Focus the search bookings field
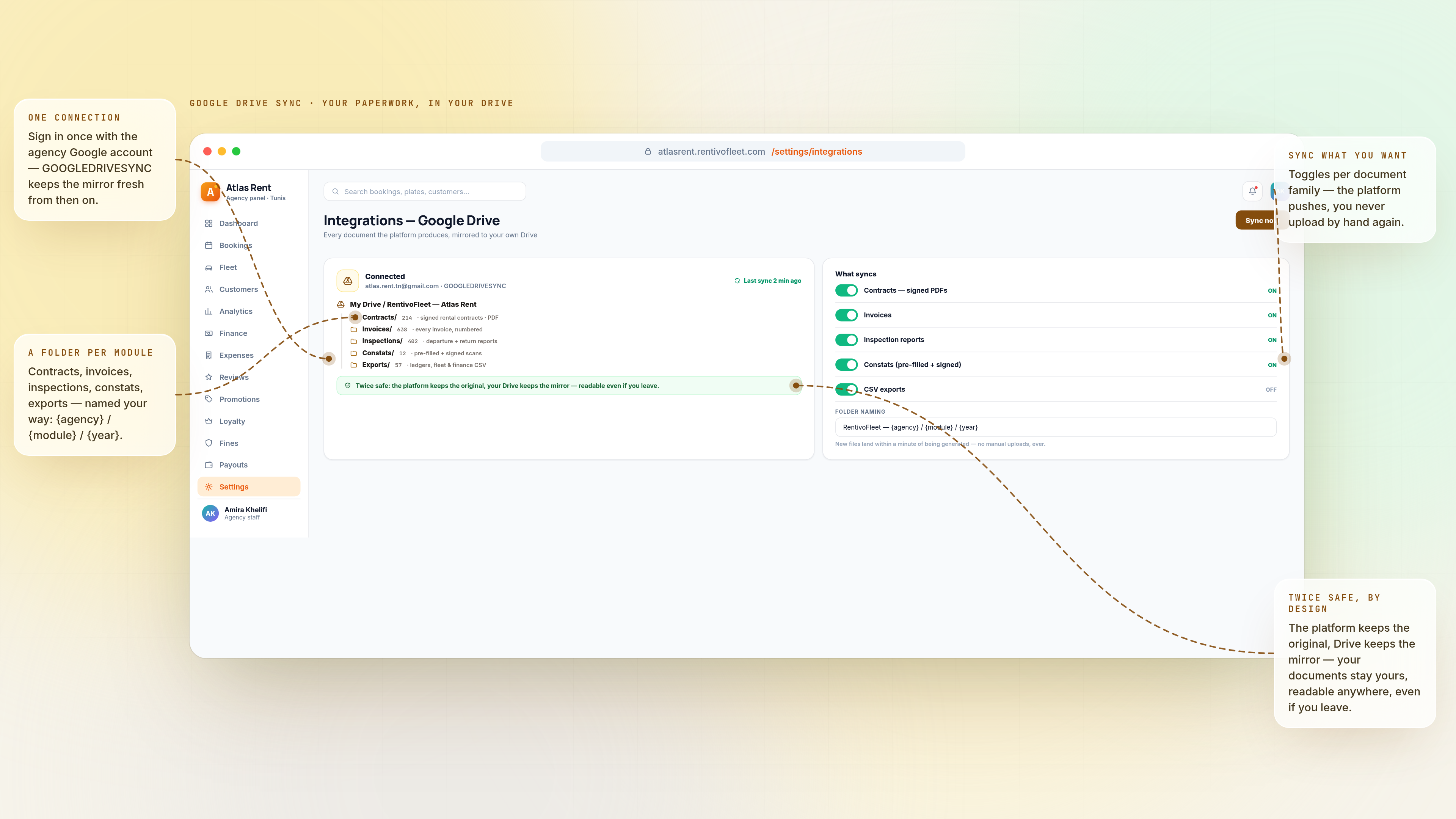This screenshot has width=1456, height=819. pyautogui.click(x=425, y=191)
